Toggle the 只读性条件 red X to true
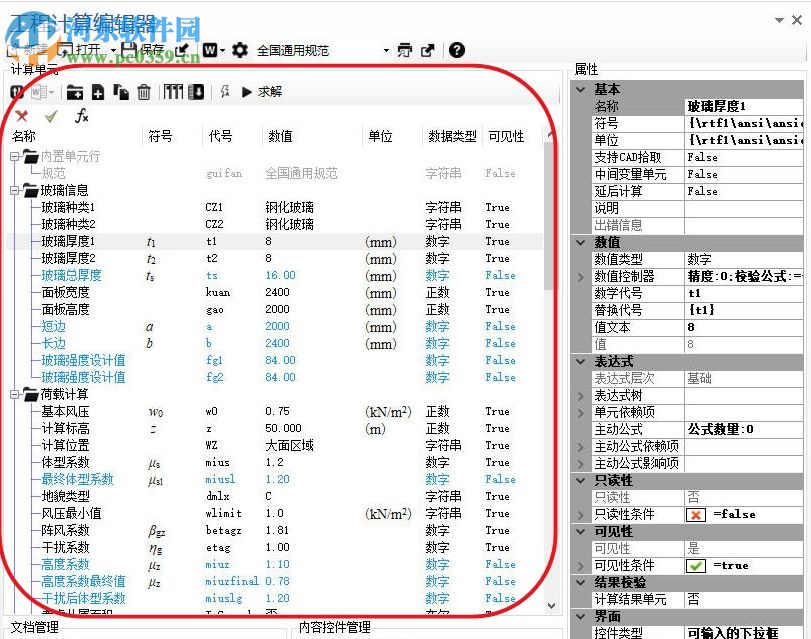Screen dimensions: 811x639 pos(695,514)
